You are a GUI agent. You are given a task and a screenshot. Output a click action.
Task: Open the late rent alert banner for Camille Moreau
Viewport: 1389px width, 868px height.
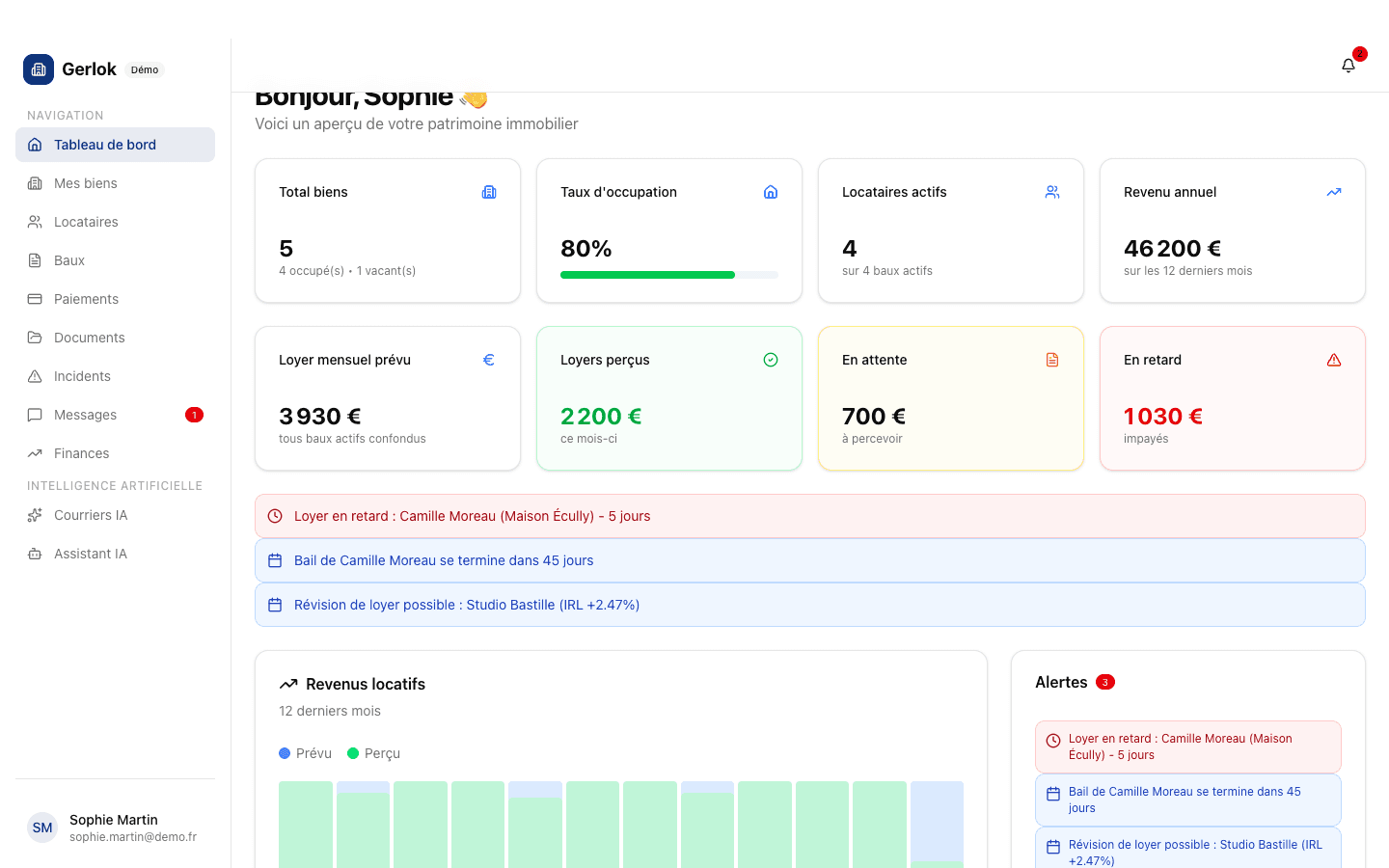tap(809, 516)
